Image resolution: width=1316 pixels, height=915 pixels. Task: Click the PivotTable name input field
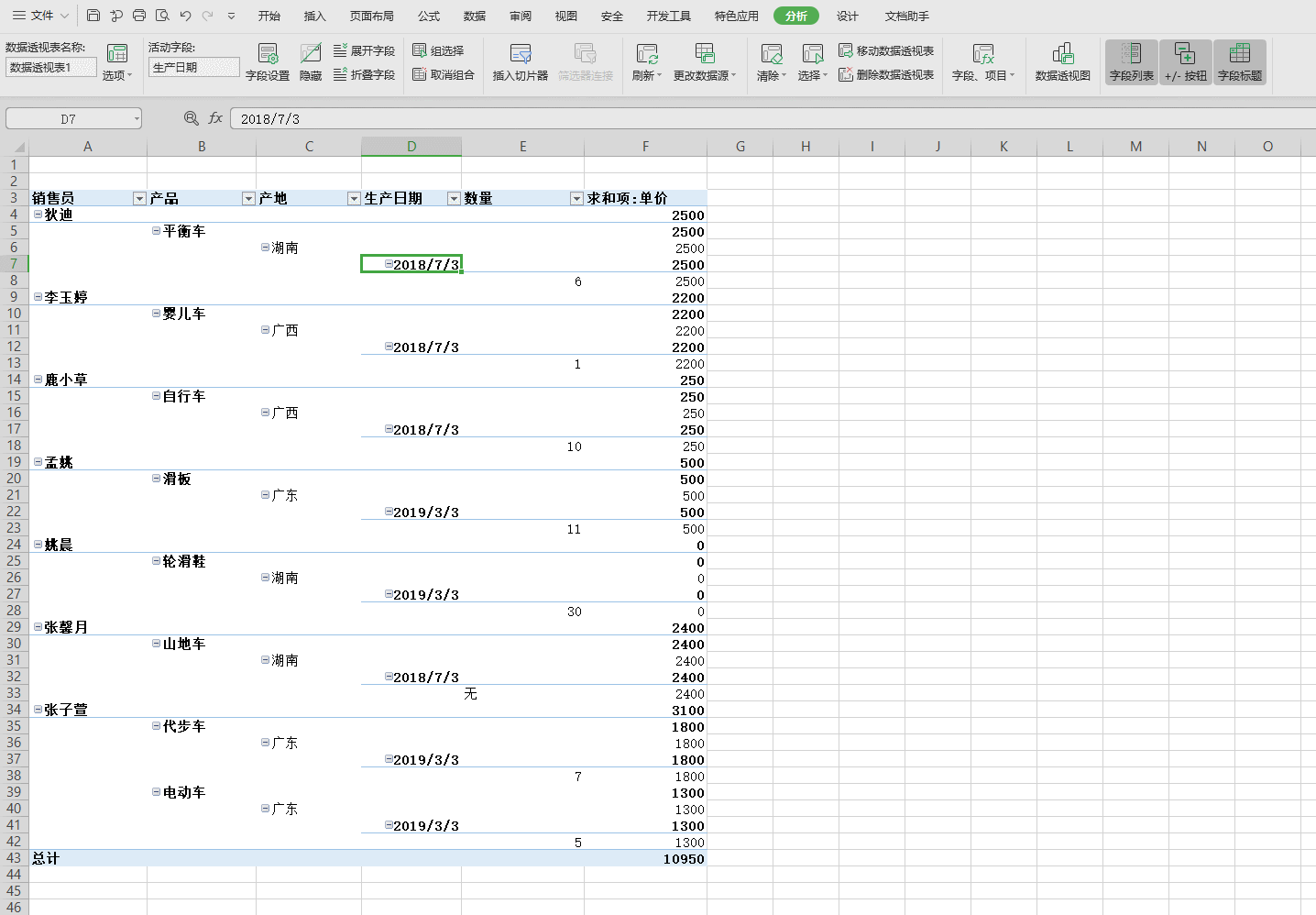pos(50,67)
